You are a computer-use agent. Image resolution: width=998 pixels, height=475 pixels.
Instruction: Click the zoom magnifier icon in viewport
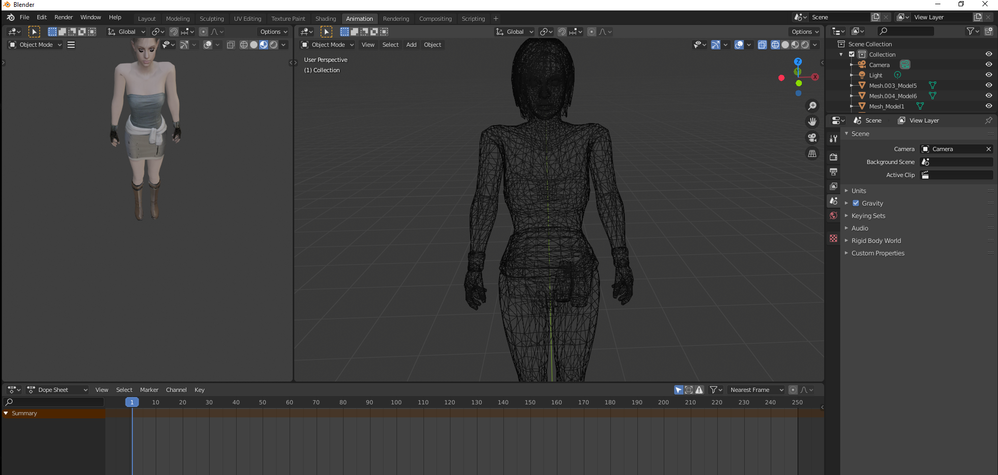pyautogui.click(x=812, y=106)
